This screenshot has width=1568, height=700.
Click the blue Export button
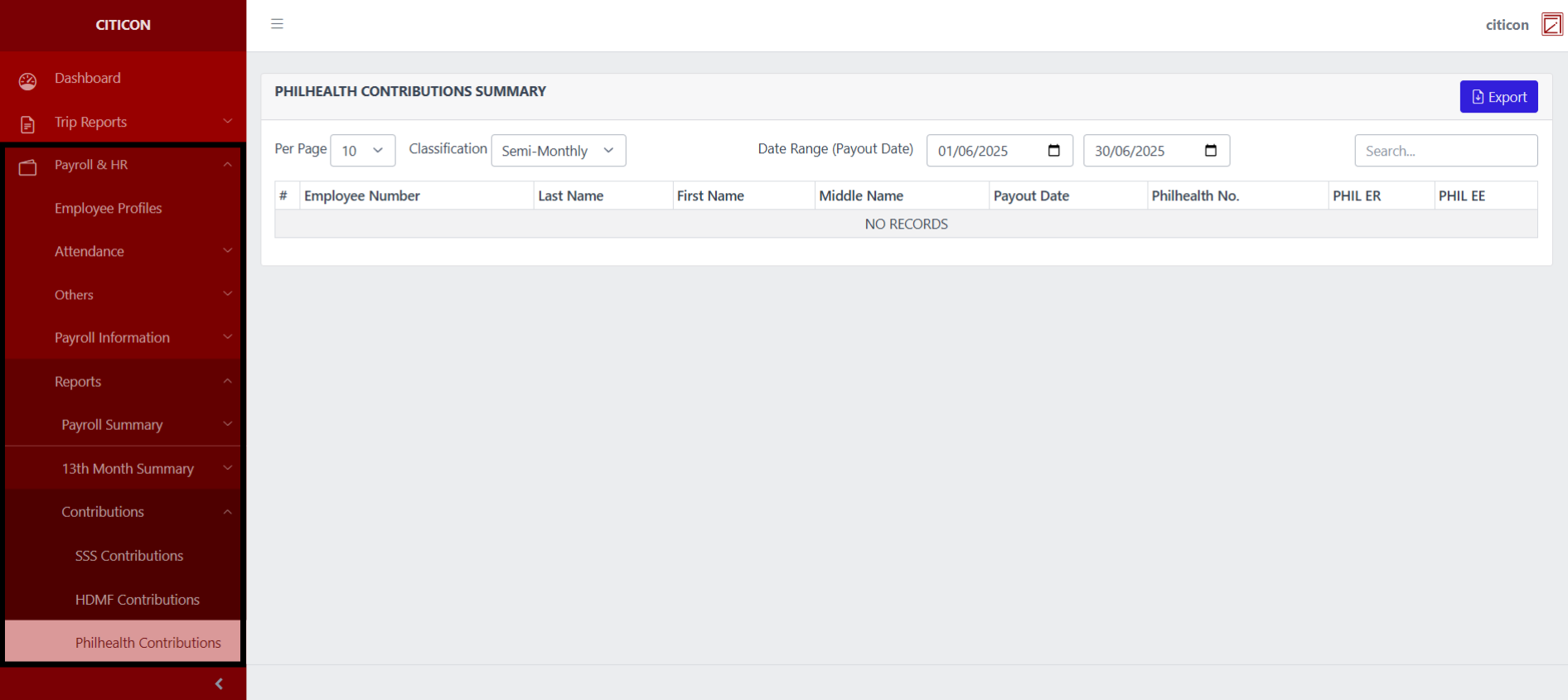pos(1498,97)
